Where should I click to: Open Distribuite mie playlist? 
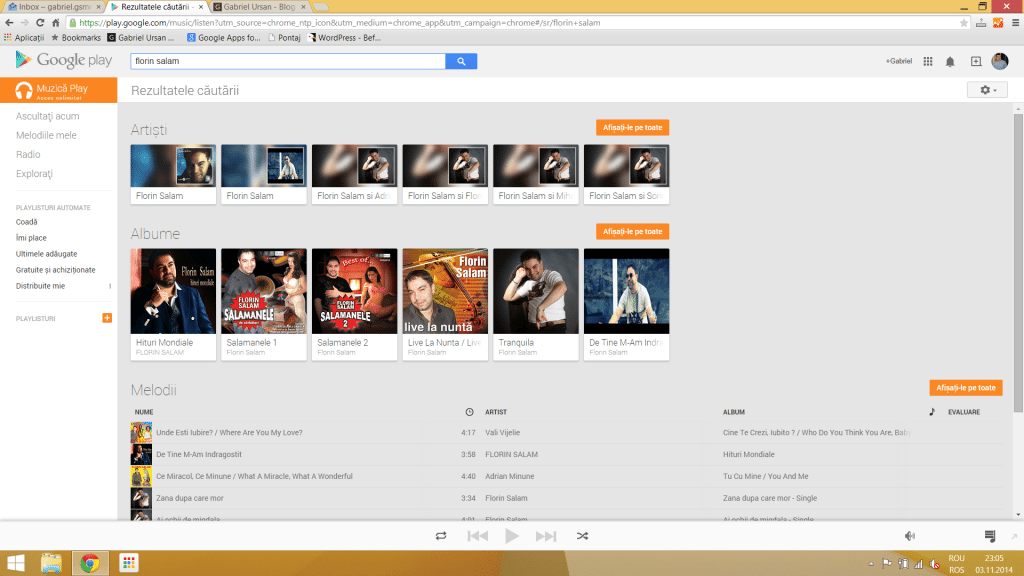coord(40,286)
